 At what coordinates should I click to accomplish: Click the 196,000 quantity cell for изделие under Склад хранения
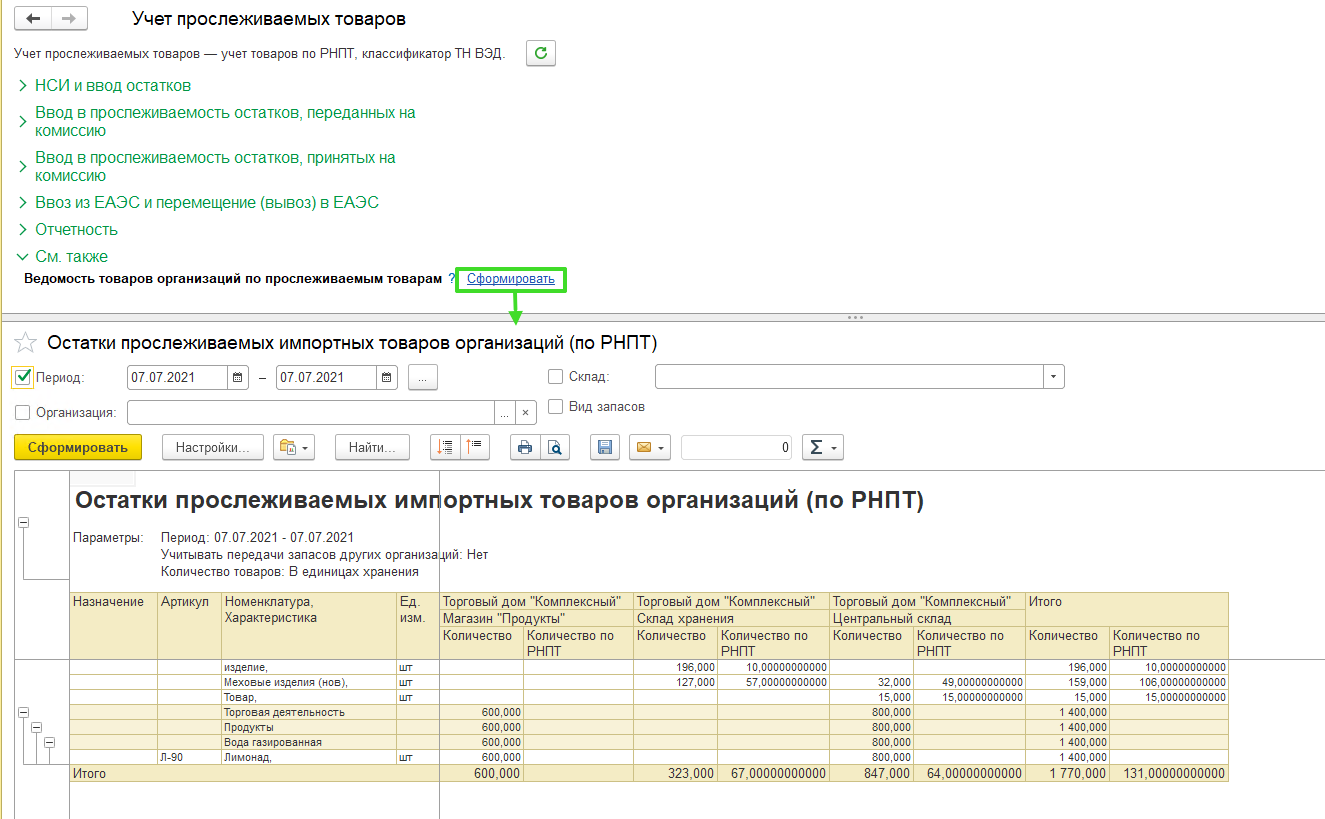[x=675, y=667]
